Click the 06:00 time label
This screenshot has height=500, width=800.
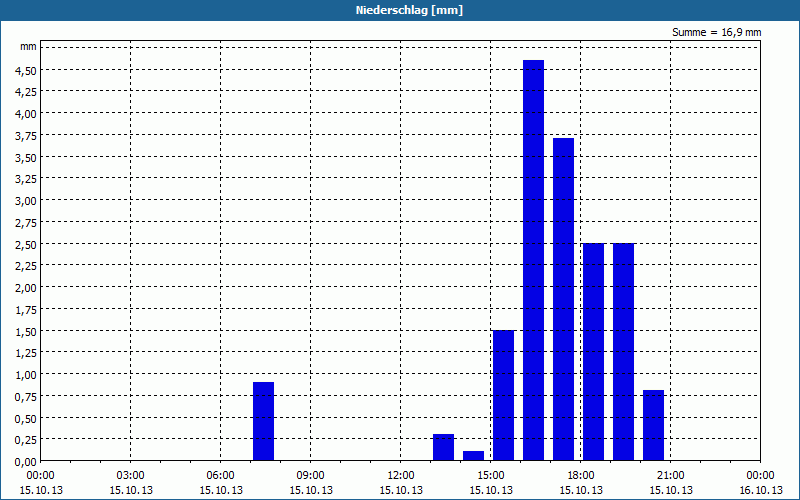[x=220, y=476]
